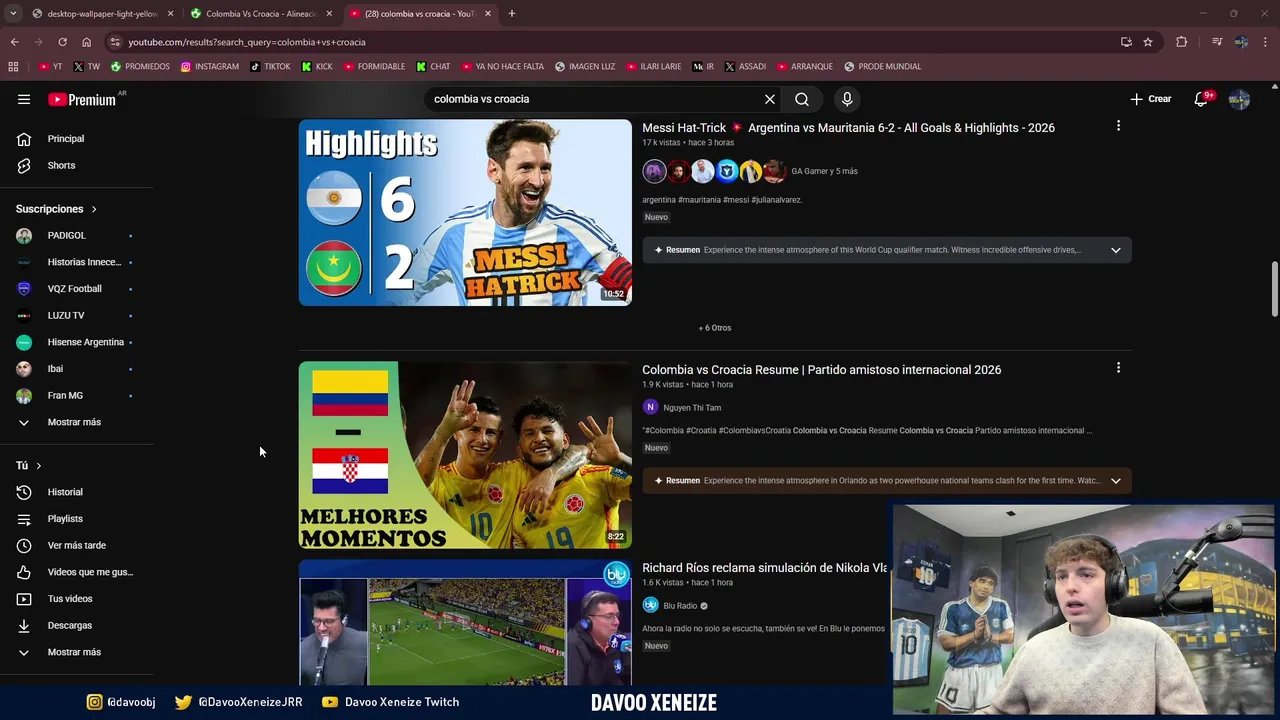Click the page vertical scrollbar thumb
The image size is (1280, 720).
[1274, 290]
